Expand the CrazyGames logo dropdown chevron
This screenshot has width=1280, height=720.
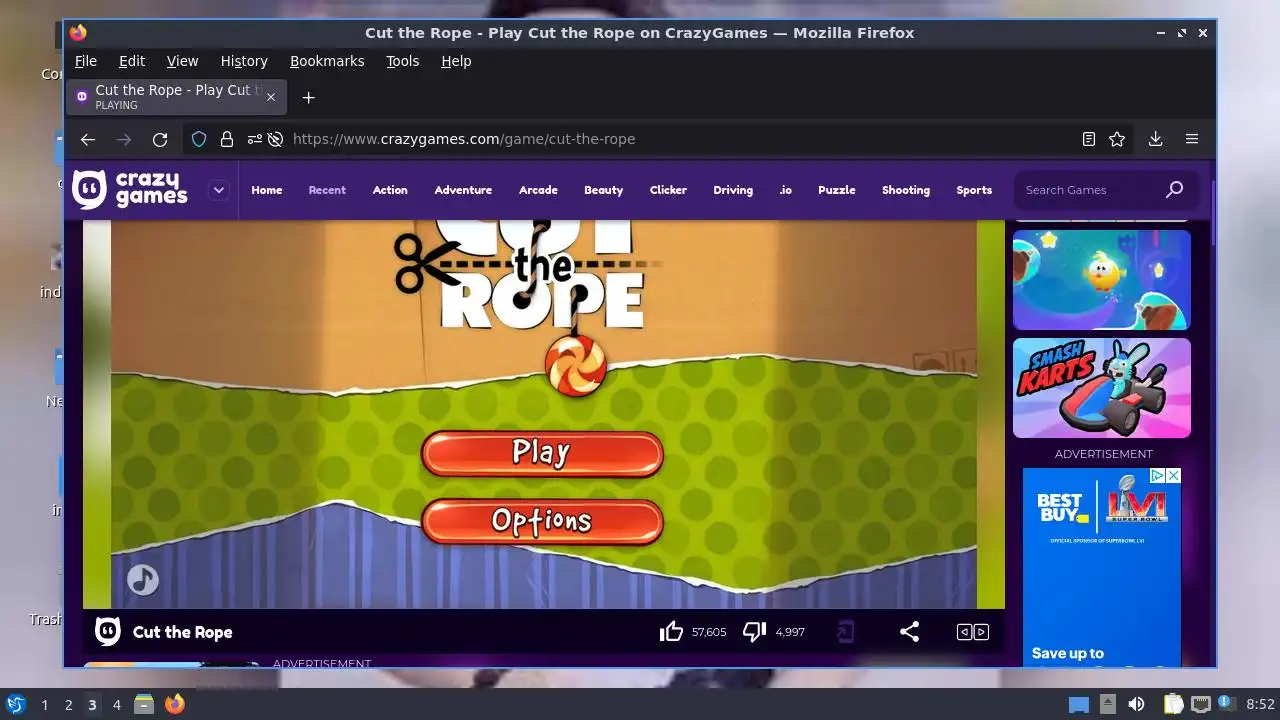[219, 190]
